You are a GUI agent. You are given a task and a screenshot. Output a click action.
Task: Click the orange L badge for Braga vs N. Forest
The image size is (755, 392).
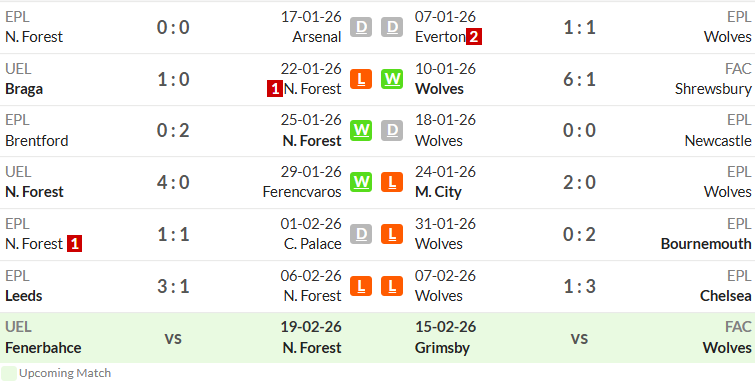[x=361, y=79]
